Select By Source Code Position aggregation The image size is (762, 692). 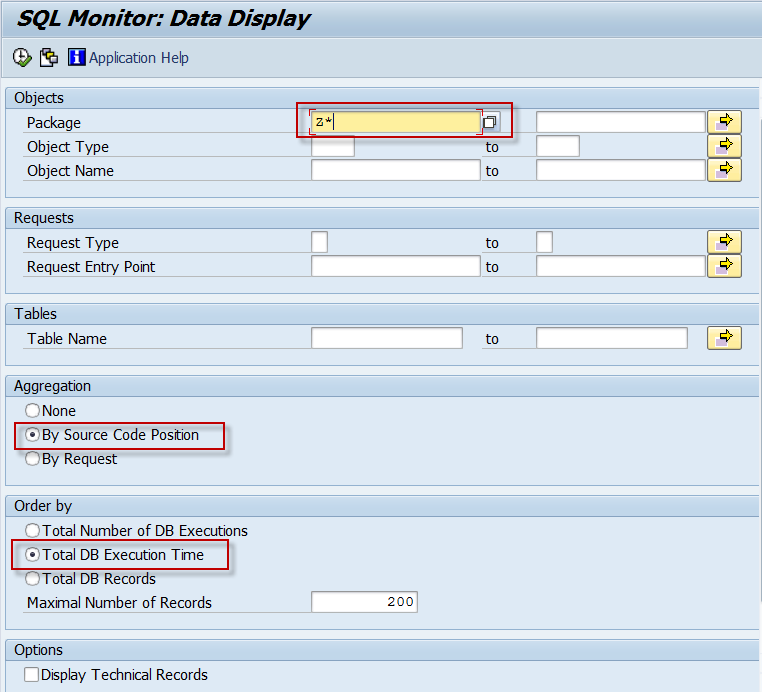click(x=33, y=434)
